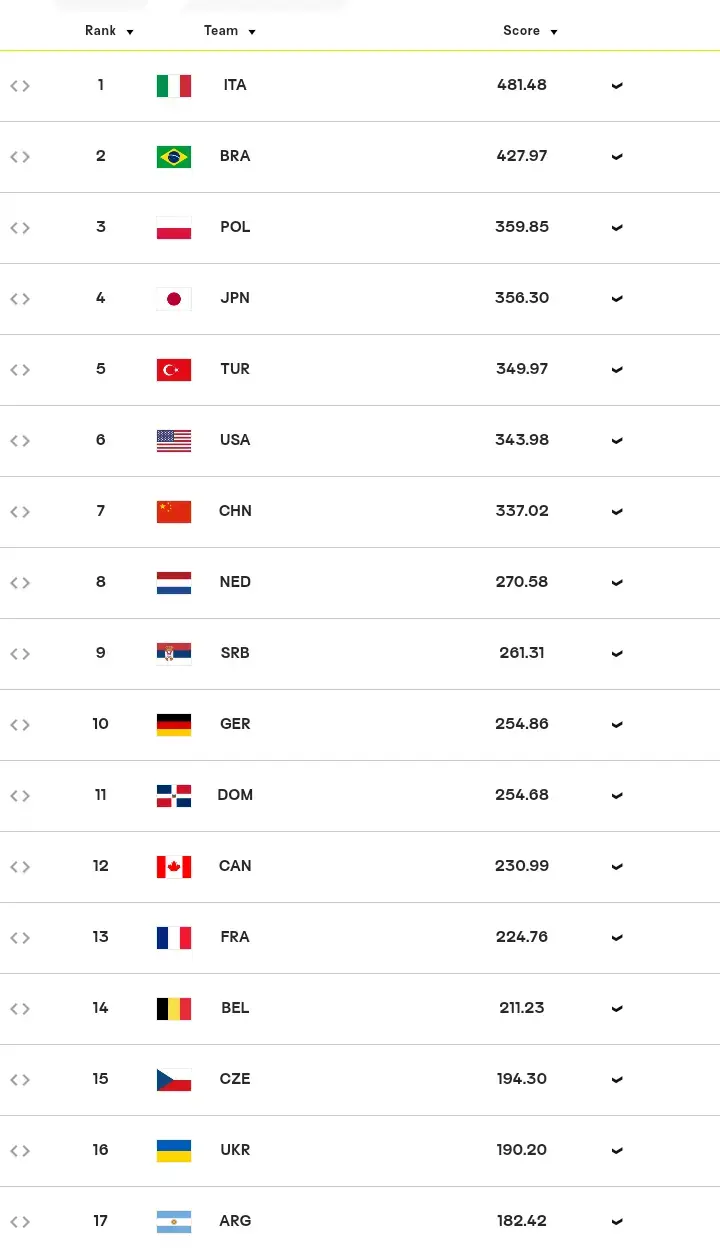This screenshot has height=1248, width=720.
Task: Click the Italy flag icon
Action: point(174,86)
